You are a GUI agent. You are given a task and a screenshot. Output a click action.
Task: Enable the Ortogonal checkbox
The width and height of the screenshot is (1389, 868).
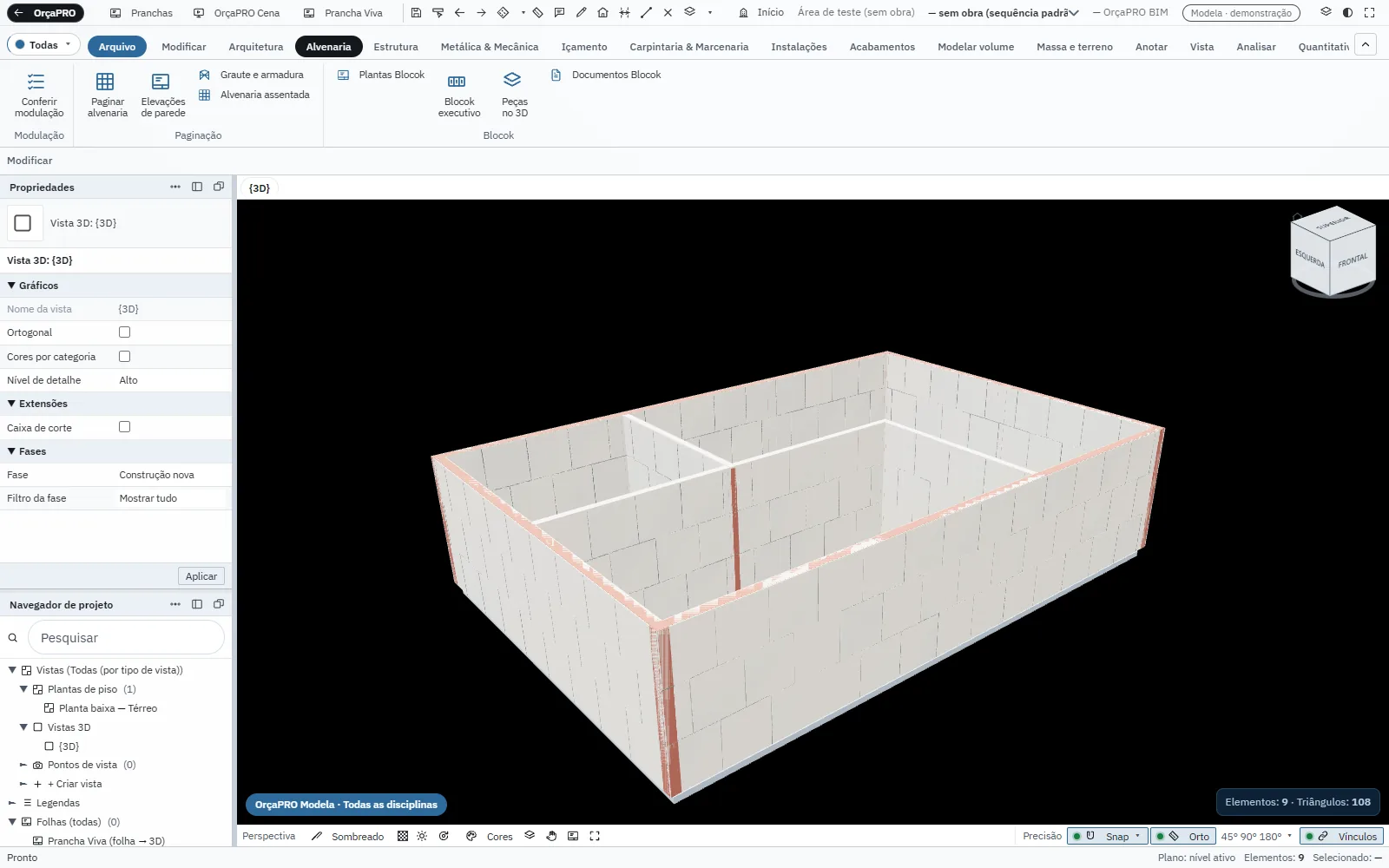125,332
